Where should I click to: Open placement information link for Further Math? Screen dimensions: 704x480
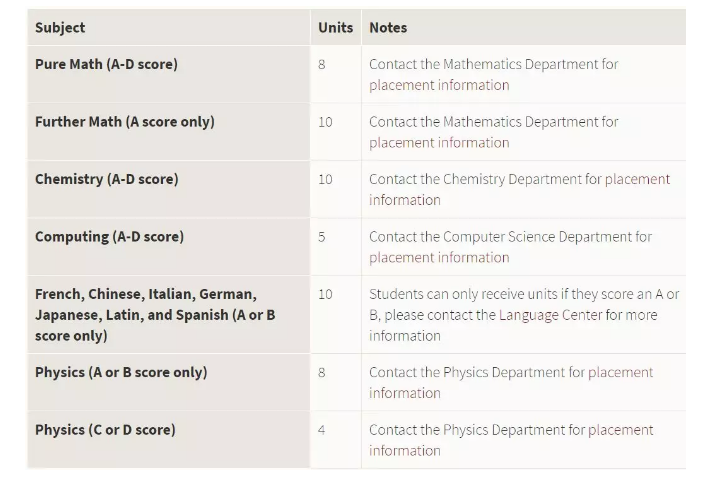pyautogui.click(x=439, y=142)
